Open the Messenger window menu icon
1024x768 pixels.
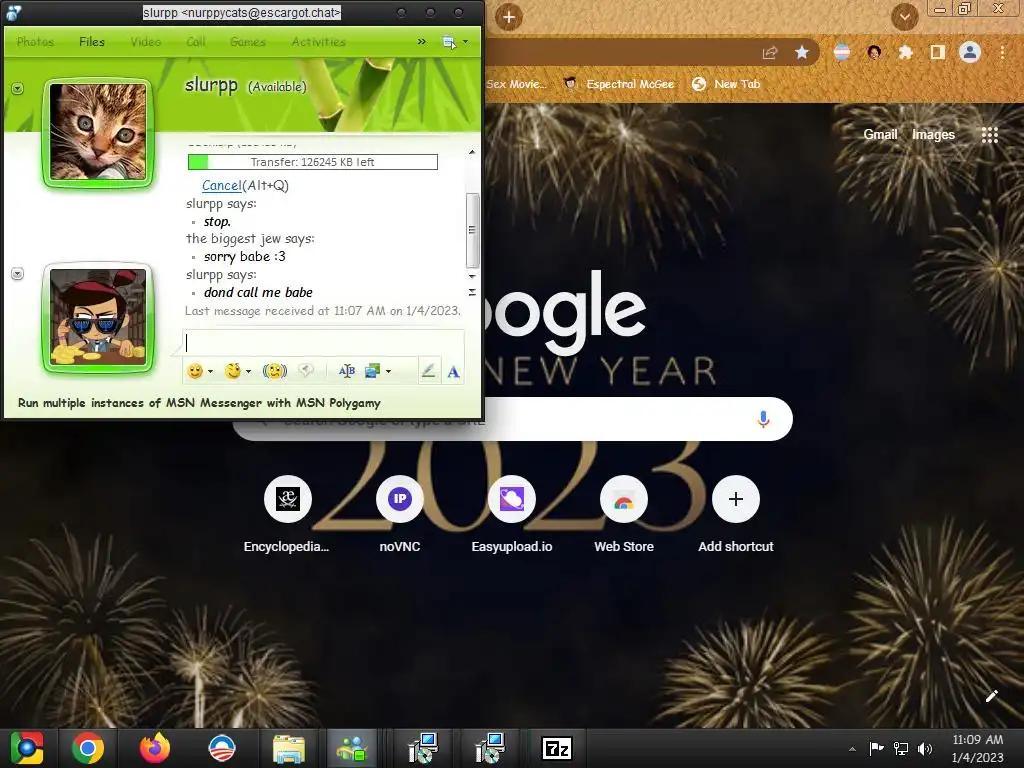pyautogui.click(x=449, y=42)
